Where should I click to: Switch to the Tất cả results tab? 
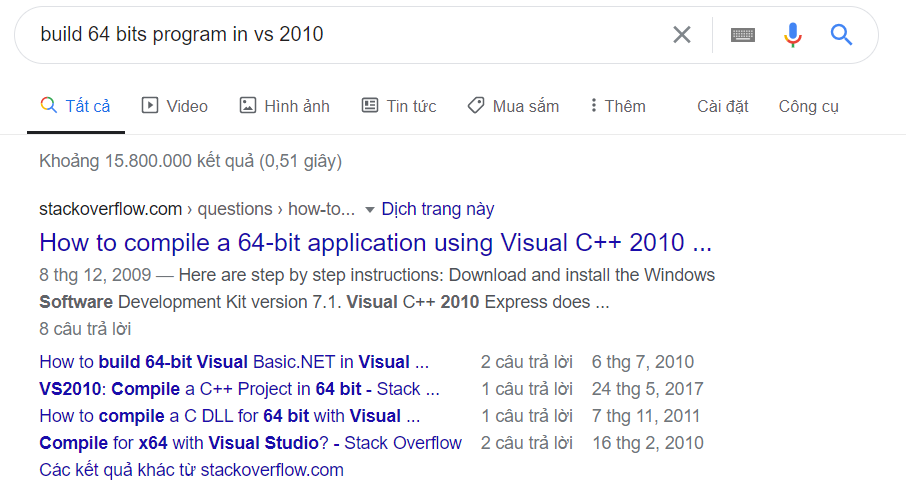click(75, 106)
